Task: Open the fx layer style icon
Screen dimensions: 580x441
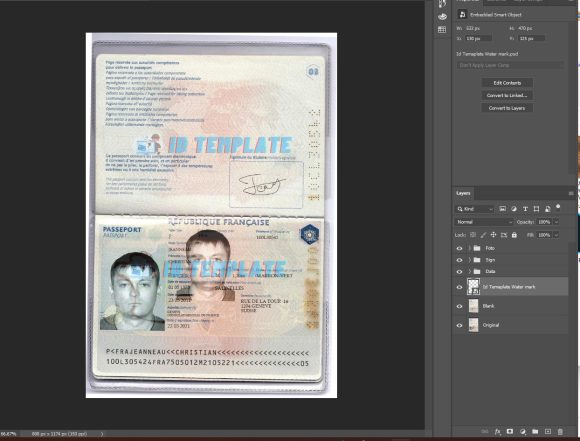Action: (498, 431)
